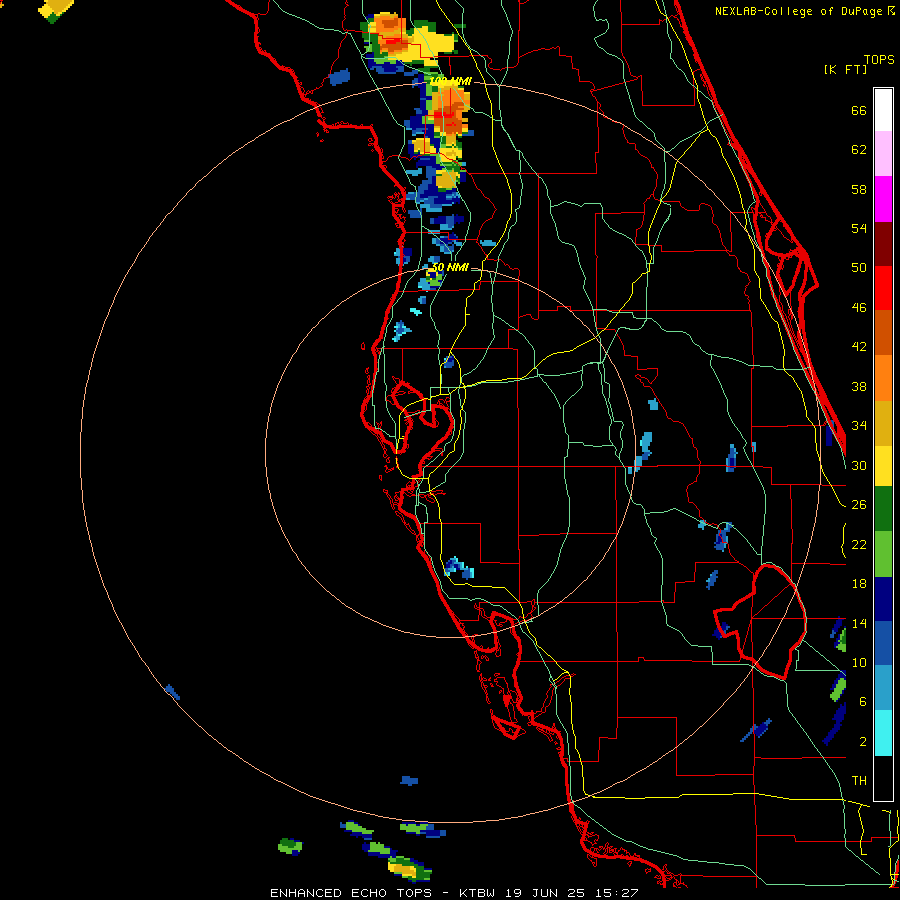Click the 42 legend value
The image size is (900, 900).
[859, 346]
